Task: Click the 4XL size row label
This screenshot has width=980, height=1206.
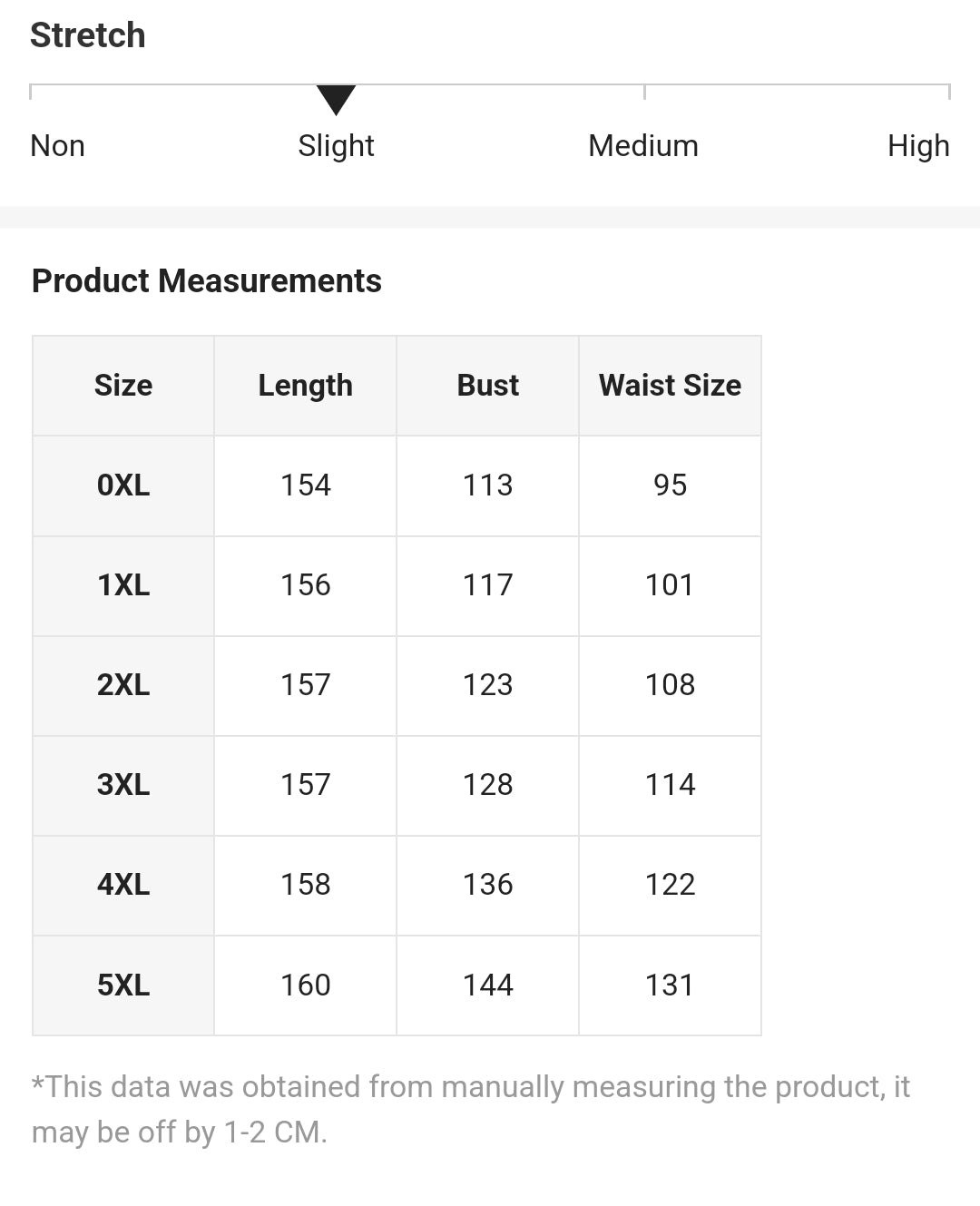Action: click(x=123, y=885)
